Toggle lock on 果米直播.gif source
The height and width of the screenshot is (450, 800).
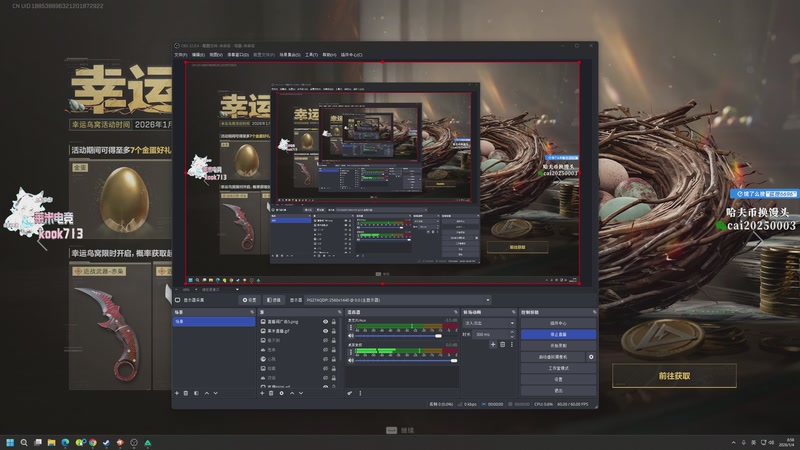(334, 331)
